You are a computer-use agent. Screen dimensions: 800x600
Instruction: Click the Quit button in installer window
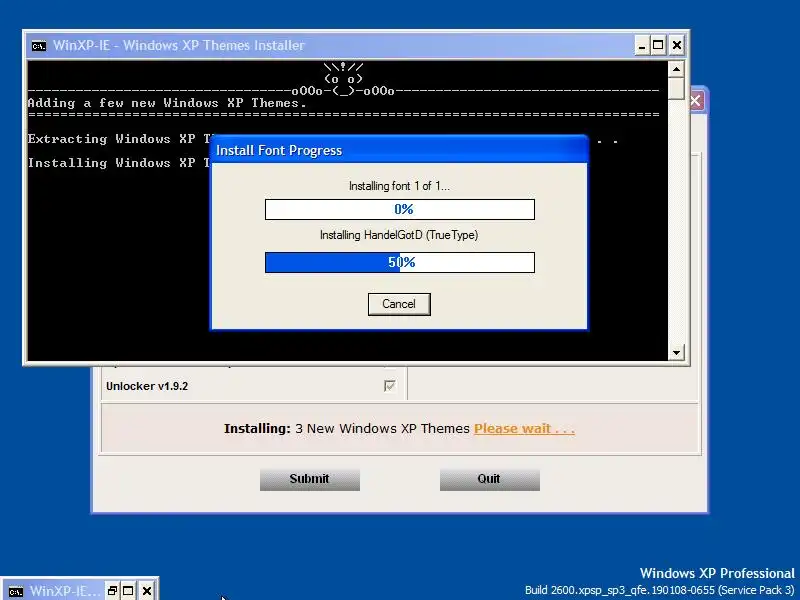click(489, 480)
